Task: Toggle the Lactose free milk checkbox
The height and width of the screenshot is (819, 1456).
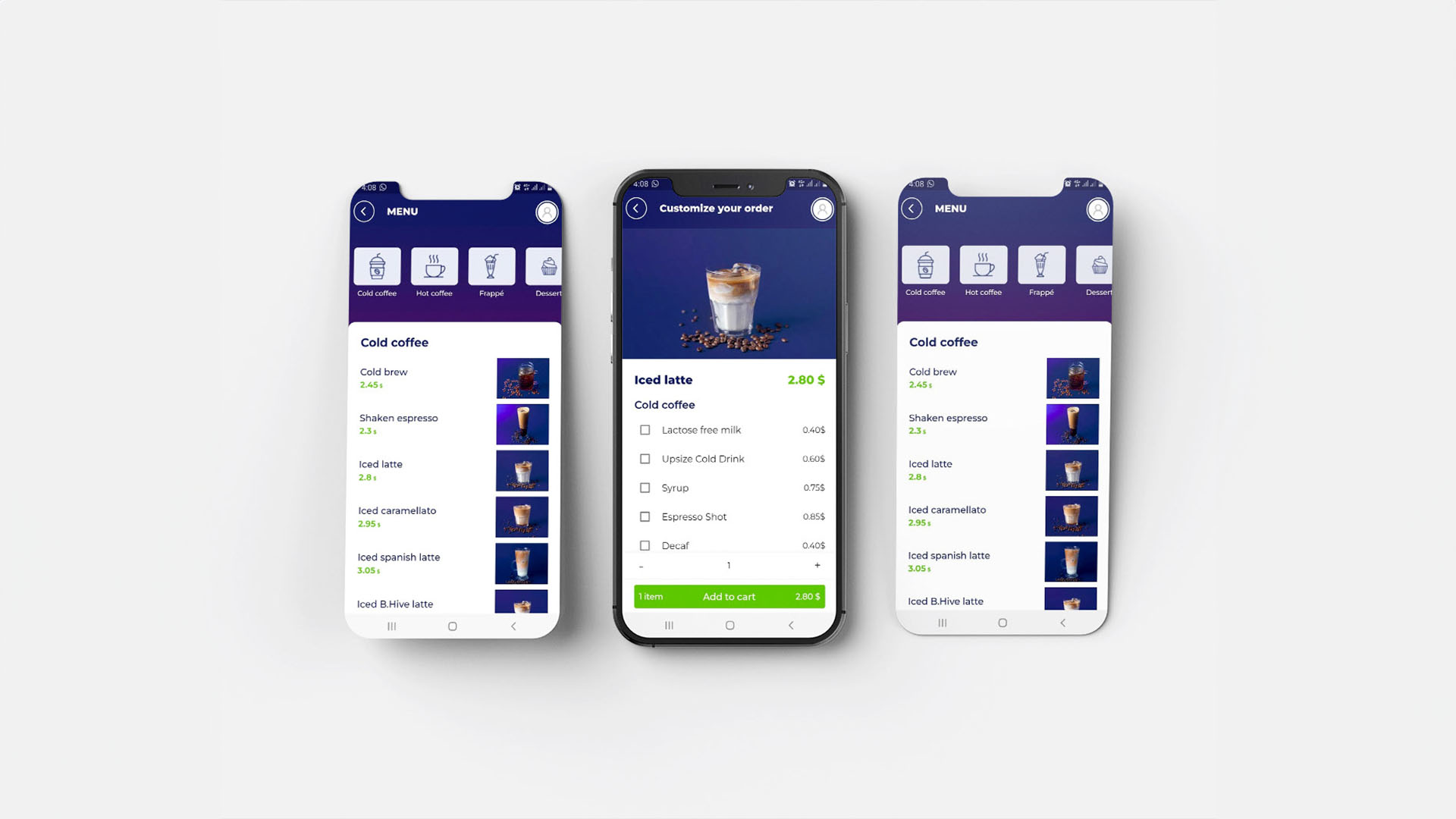Action: click(643, 430)
